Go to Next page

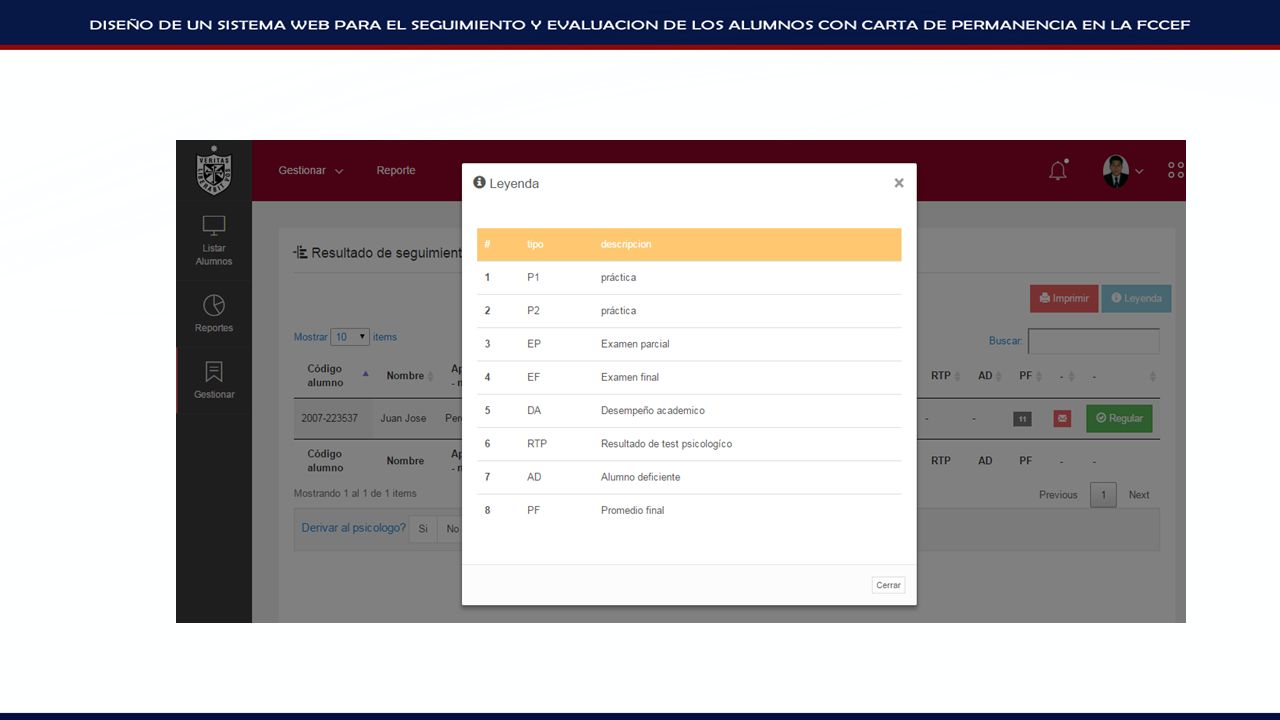click(1139, 495)
